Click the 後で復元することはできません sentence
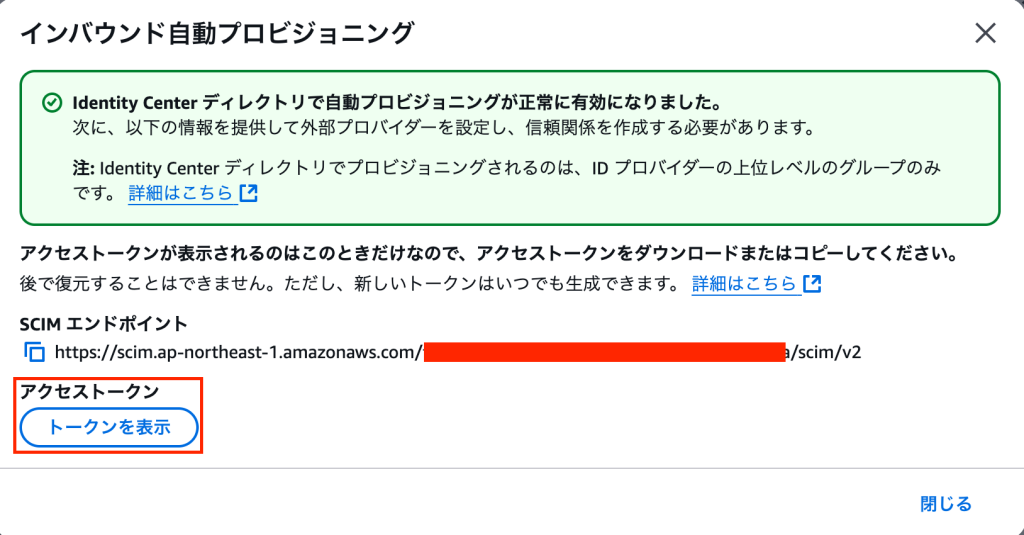 tap(350, 284)
